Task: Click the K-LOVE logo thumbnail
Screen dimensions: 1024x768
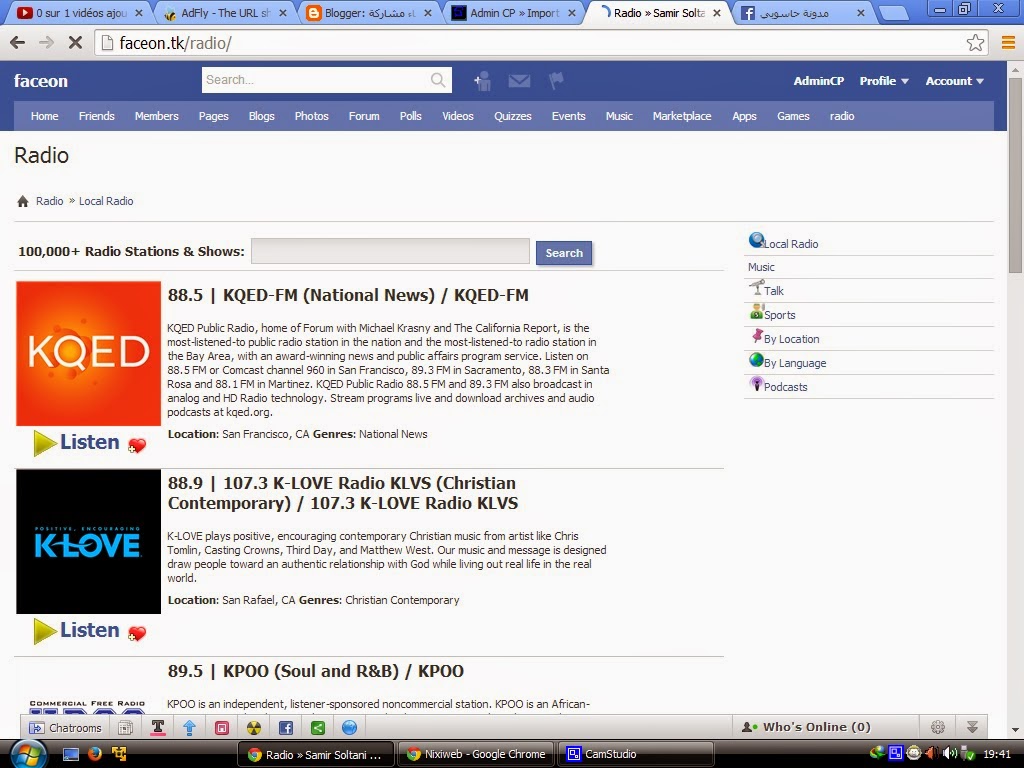Action: tap(88, 541)
